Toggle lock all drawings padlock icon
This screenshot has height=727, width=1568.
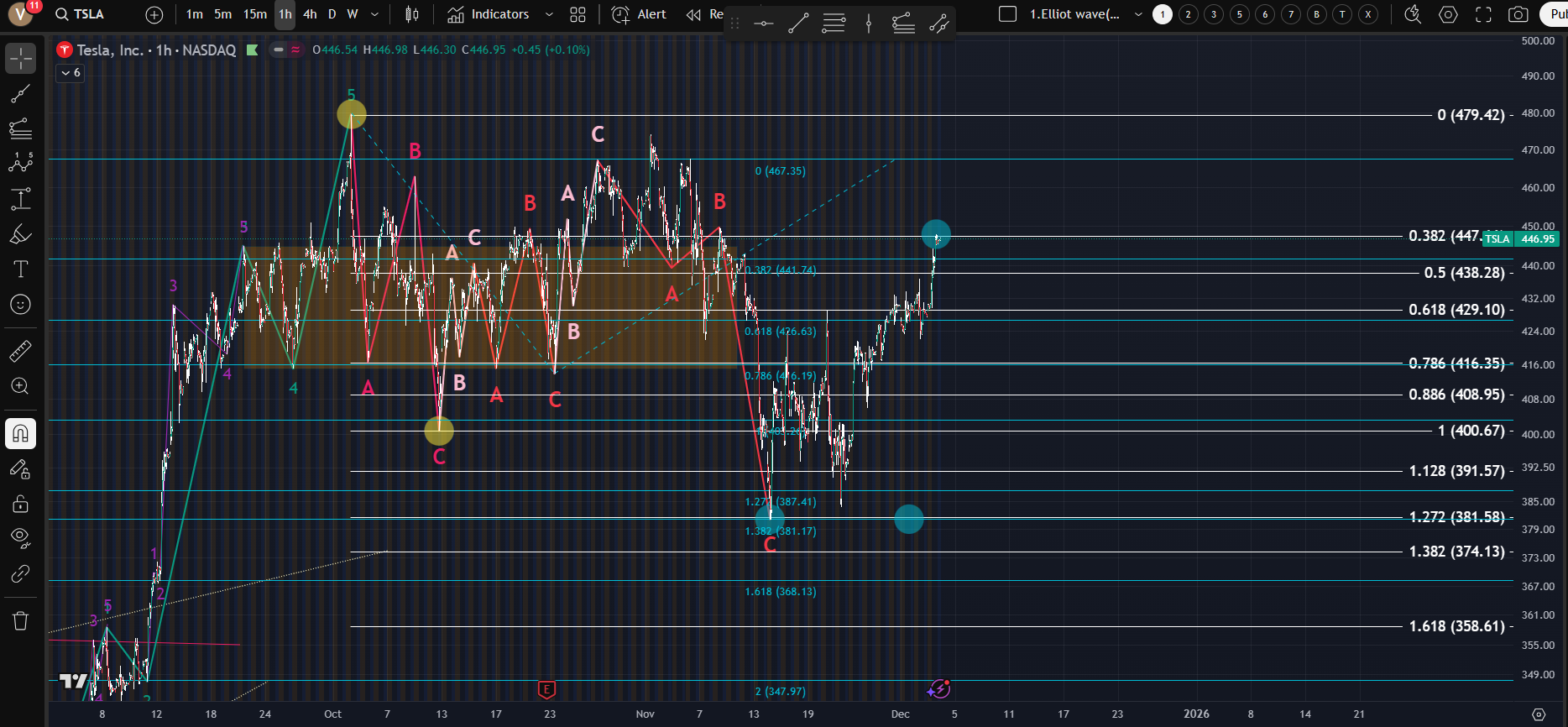click(20, 504)
